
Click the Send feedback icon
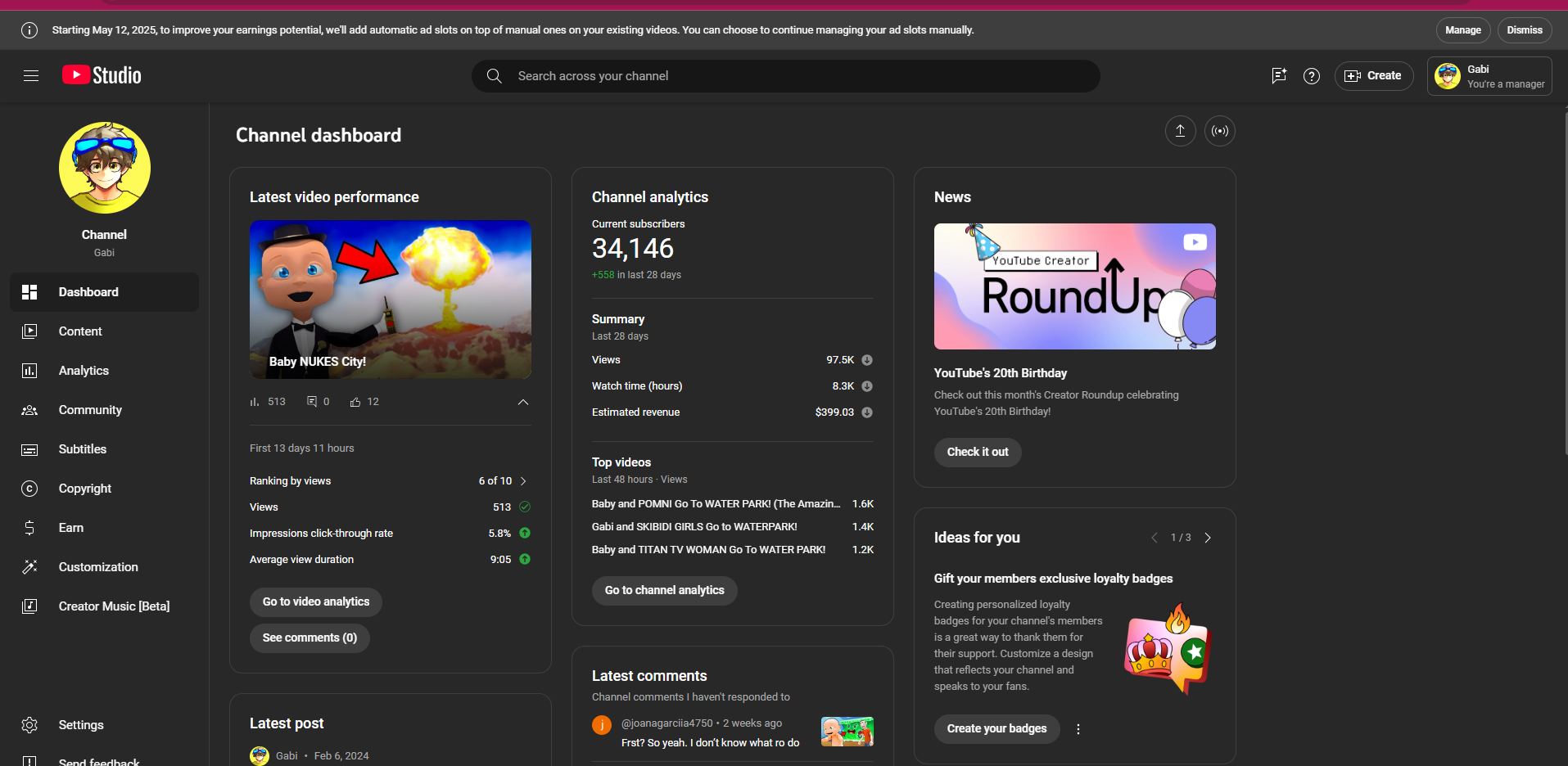click(x=29, y=761)
